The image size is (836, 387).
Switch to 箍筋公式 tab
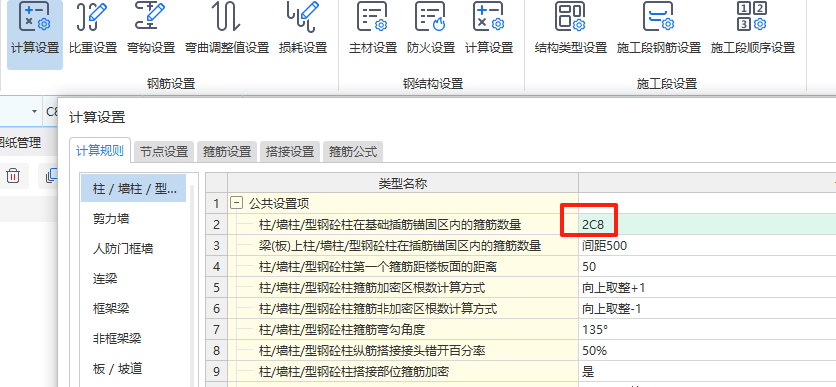coord(353,152)
